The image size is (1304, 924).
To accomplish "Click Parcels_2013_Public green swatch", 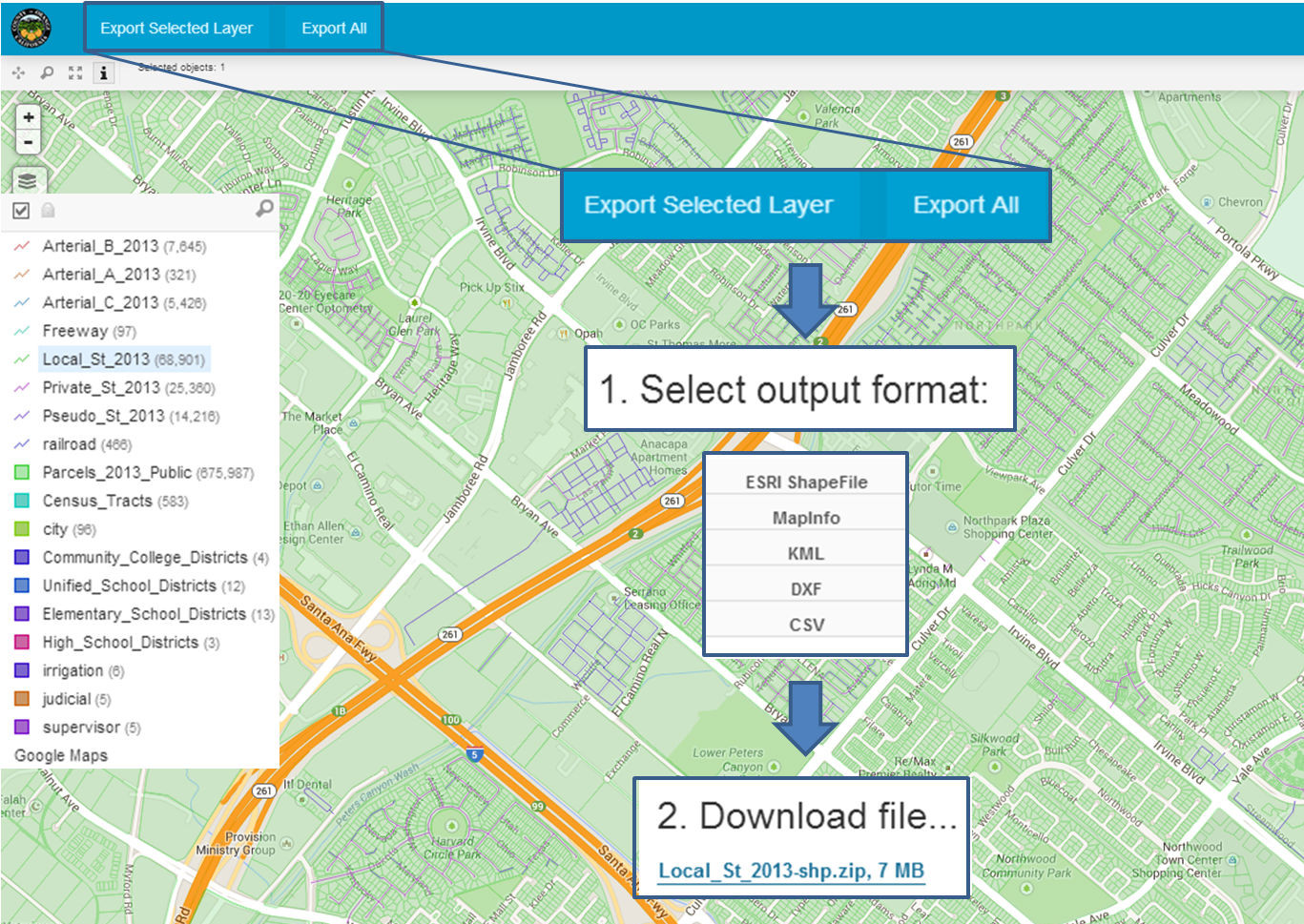I will point(22,472).
